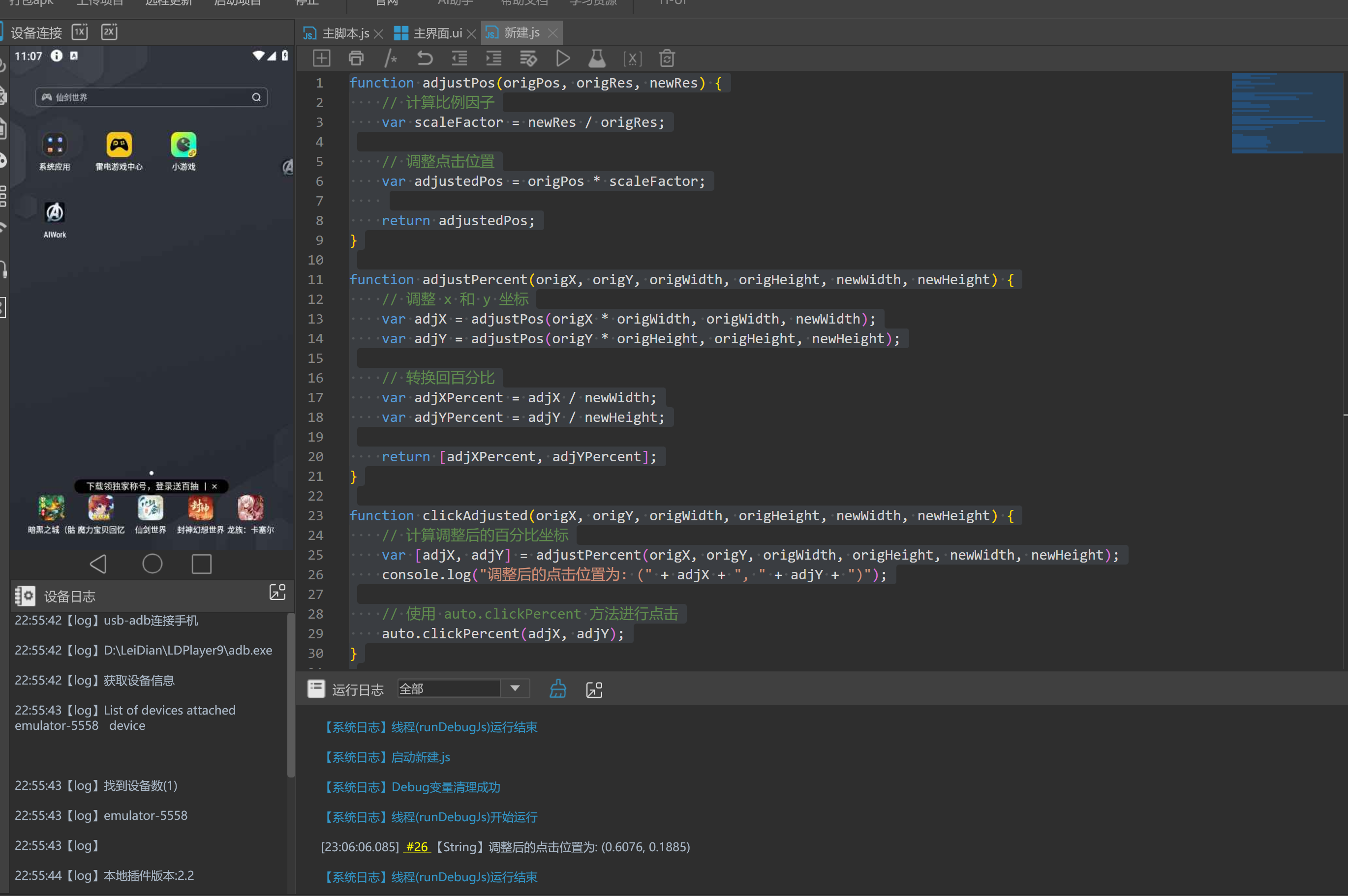Click the device log settings icon
Image resolution: width=1348 pixels, height=896 pixels.
tap(25, 596)
